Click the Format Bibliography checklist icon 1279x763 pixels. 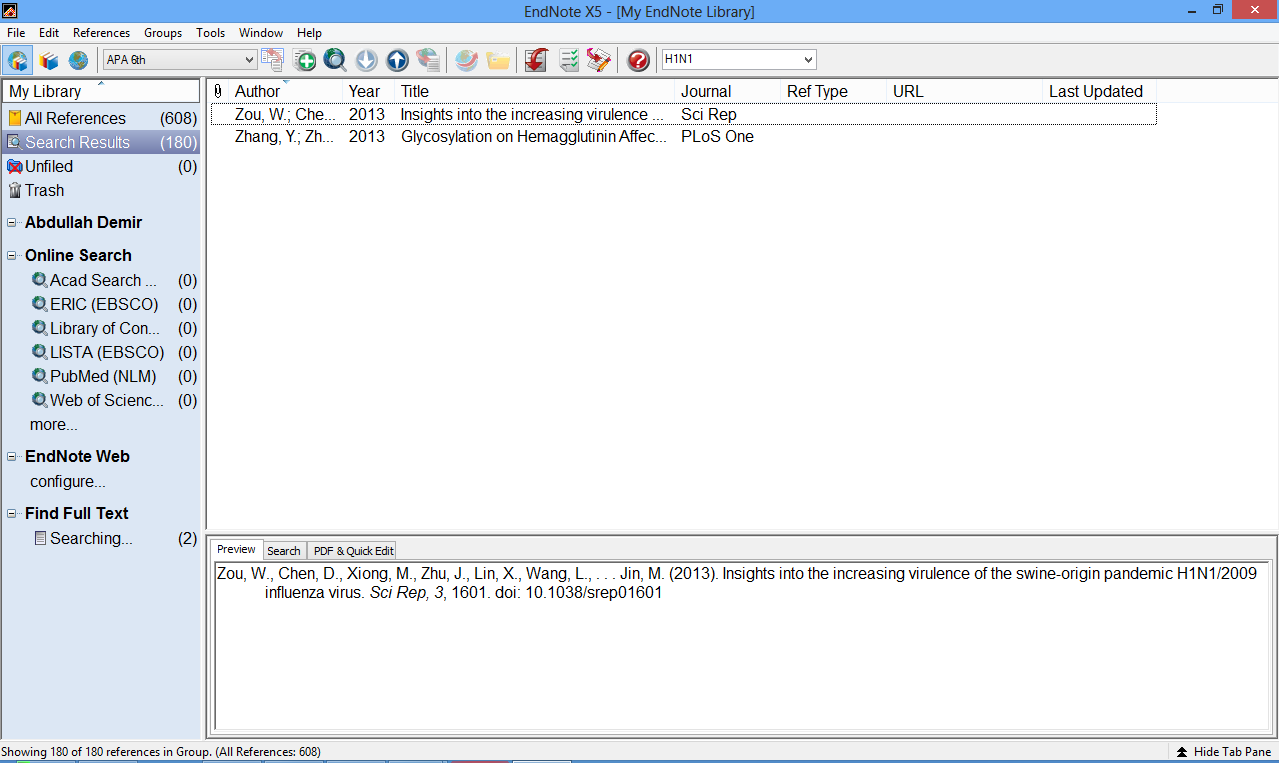(568, 60)
